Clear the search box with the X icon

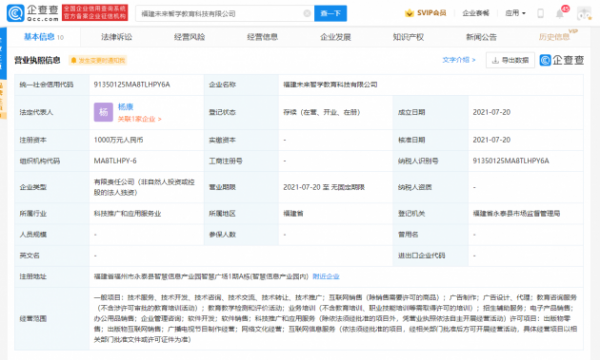click(307, 13)
